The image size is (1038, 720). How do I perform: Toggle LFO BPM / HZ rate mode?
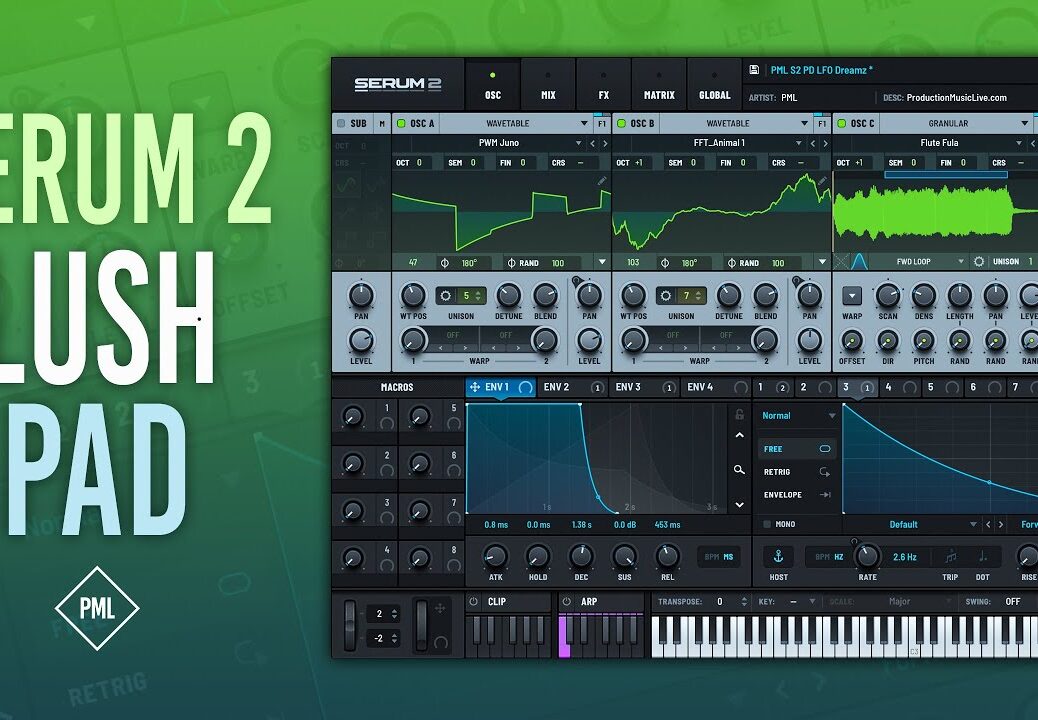click(x=829, y=557)
